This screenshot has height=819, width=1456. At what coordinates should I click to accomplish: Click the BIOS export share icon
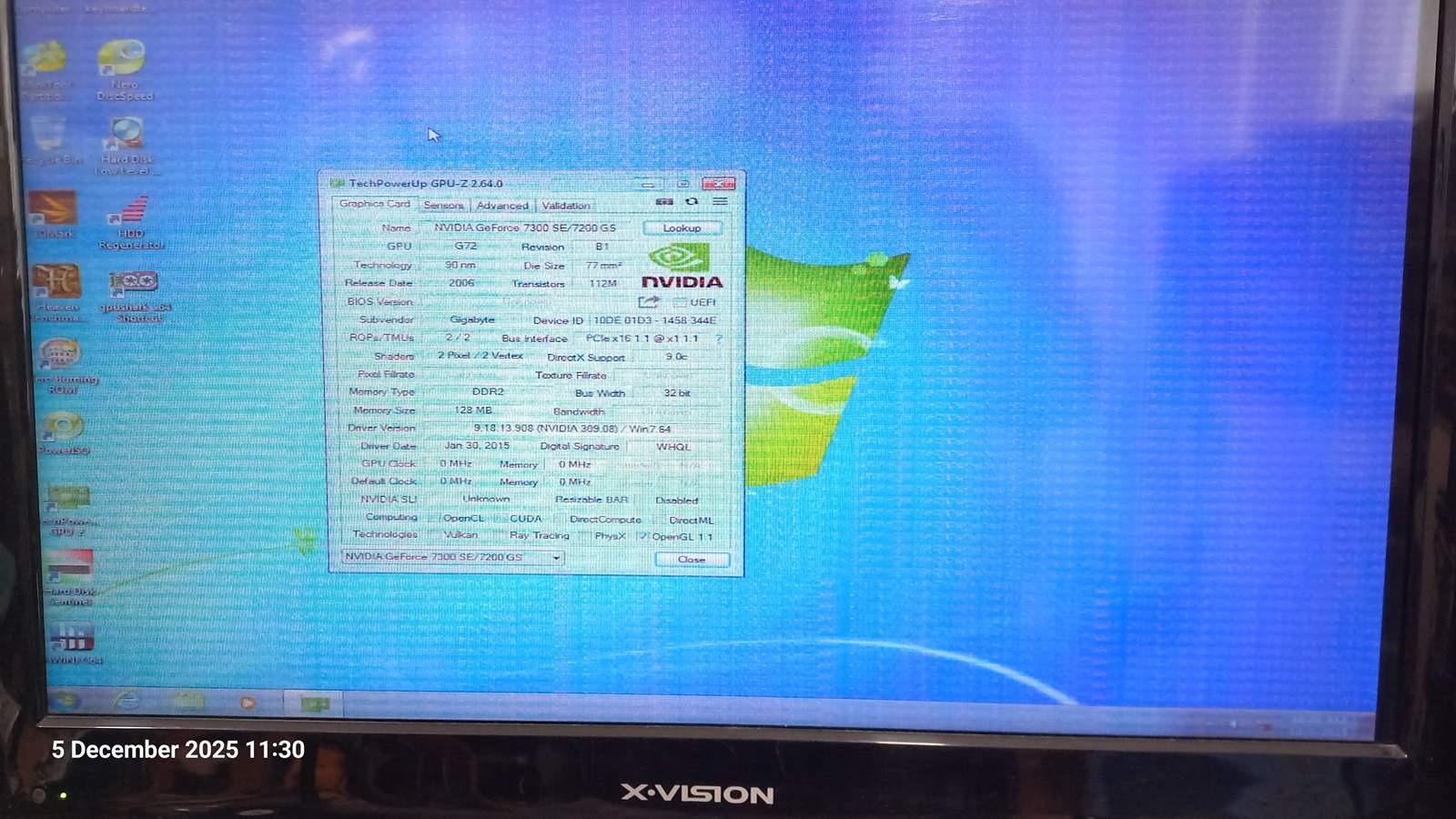click(x=648, y=302)
